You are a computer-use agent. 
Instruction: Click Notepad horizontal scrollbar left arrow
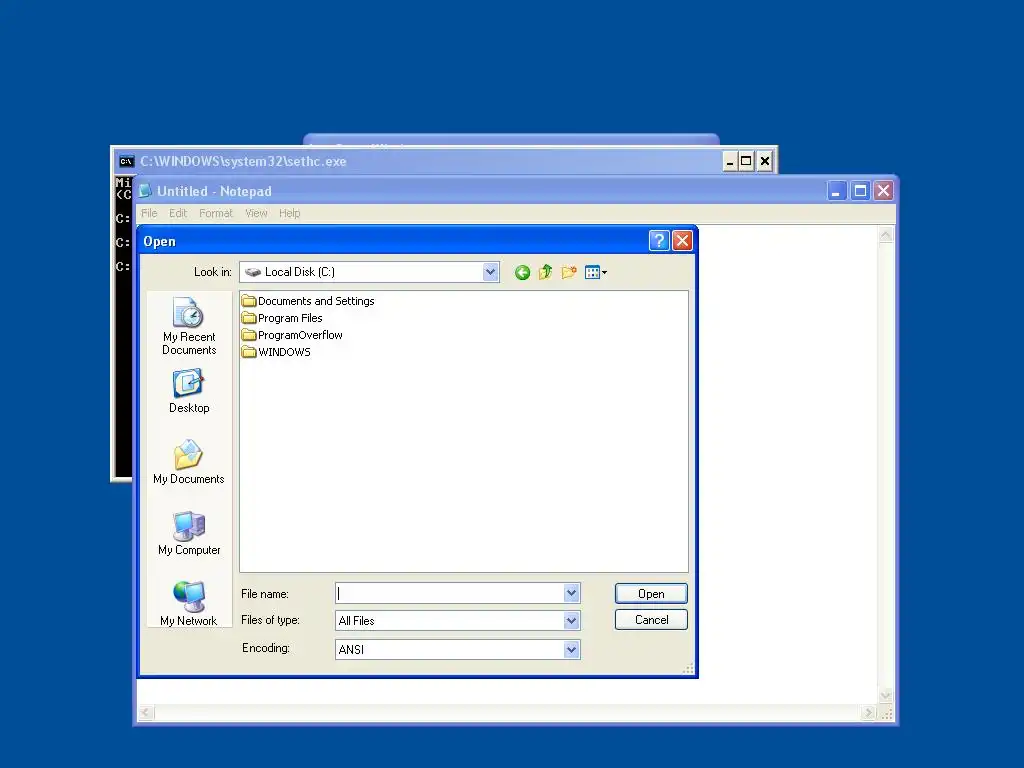[x=146, y=712]
